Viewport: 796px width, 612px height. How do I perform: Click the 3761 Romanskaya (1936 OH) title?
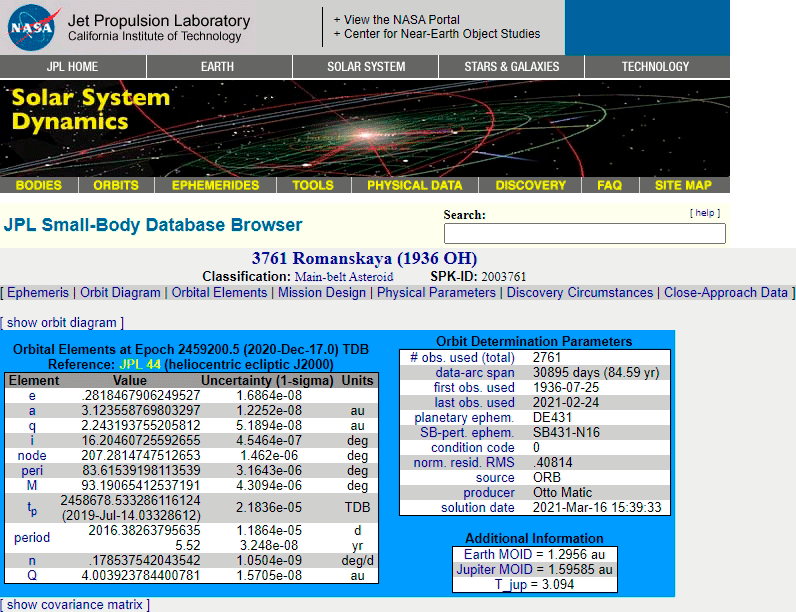[x=364, y=258]
